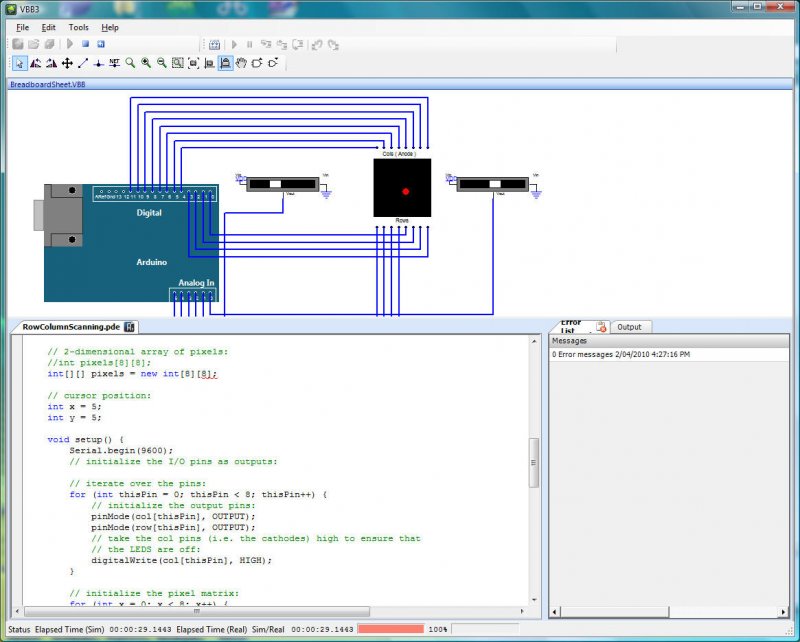Select the hand pan tool

241,63
